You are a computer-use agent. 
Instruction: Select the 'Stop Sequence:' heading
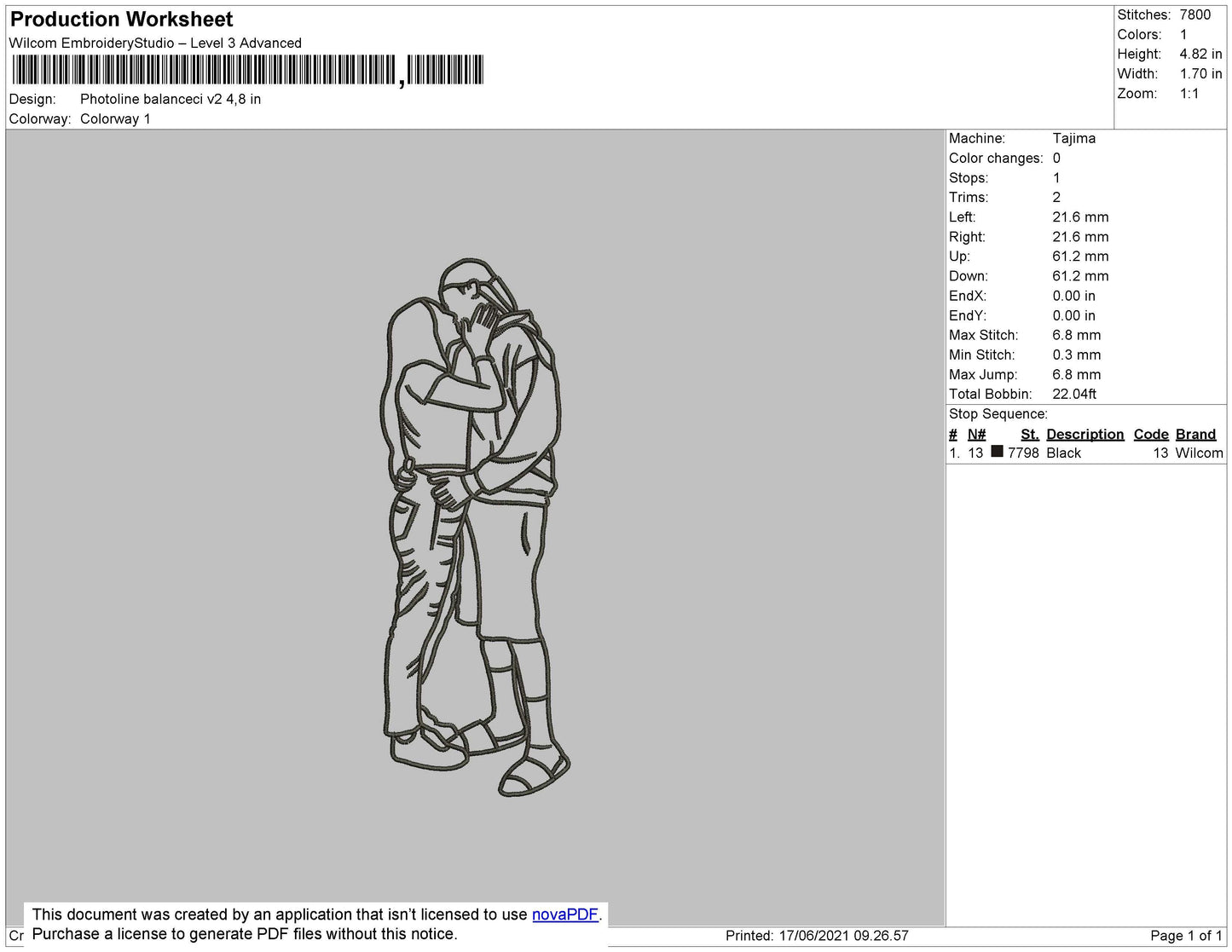coord(998,414)
